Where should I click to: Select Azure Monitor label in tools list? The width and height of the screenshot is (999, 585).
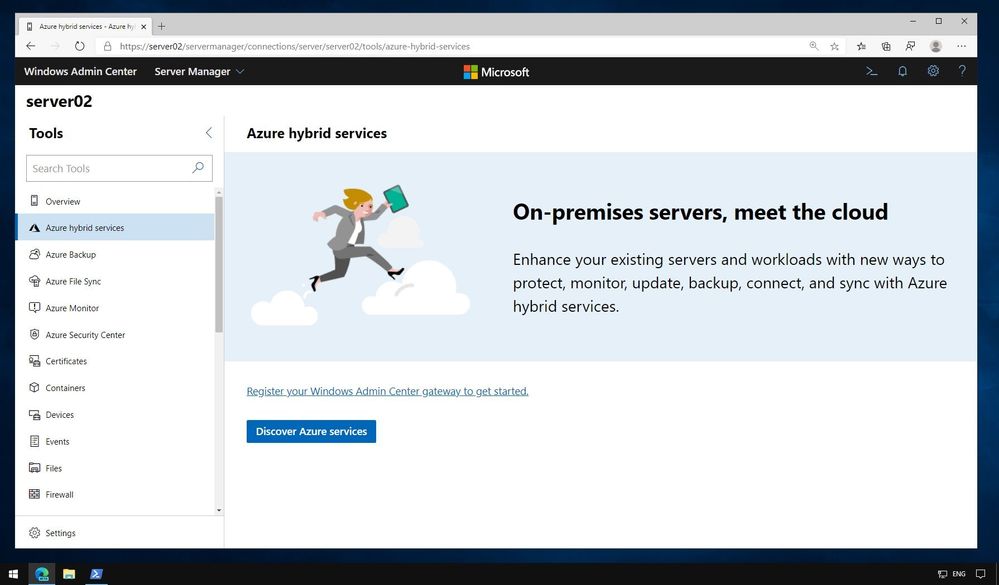click(x=72, y=308)
